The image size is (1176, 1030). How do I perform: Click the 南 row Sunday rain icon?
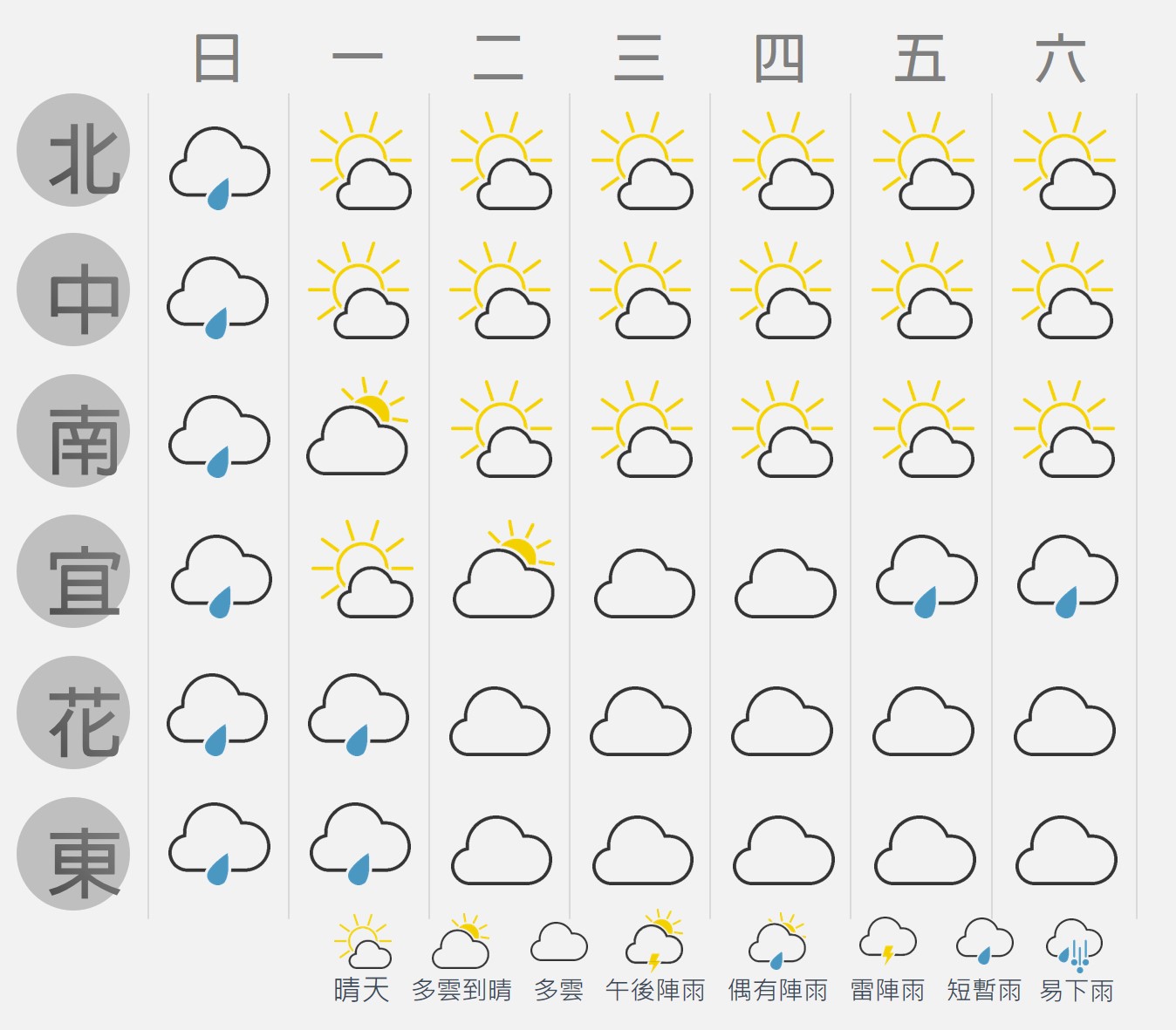[220, 437]
